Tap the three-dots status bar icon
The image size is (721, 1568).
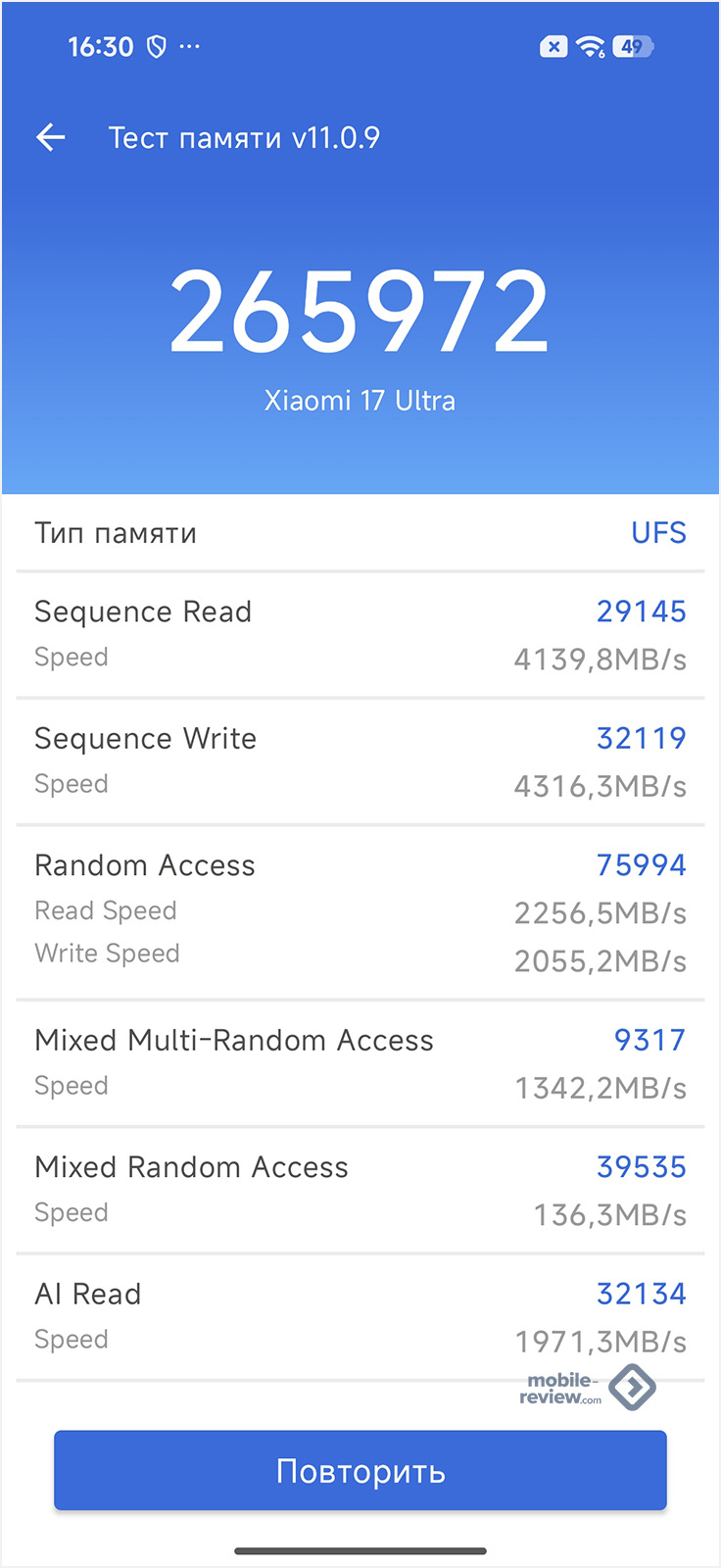189,46
